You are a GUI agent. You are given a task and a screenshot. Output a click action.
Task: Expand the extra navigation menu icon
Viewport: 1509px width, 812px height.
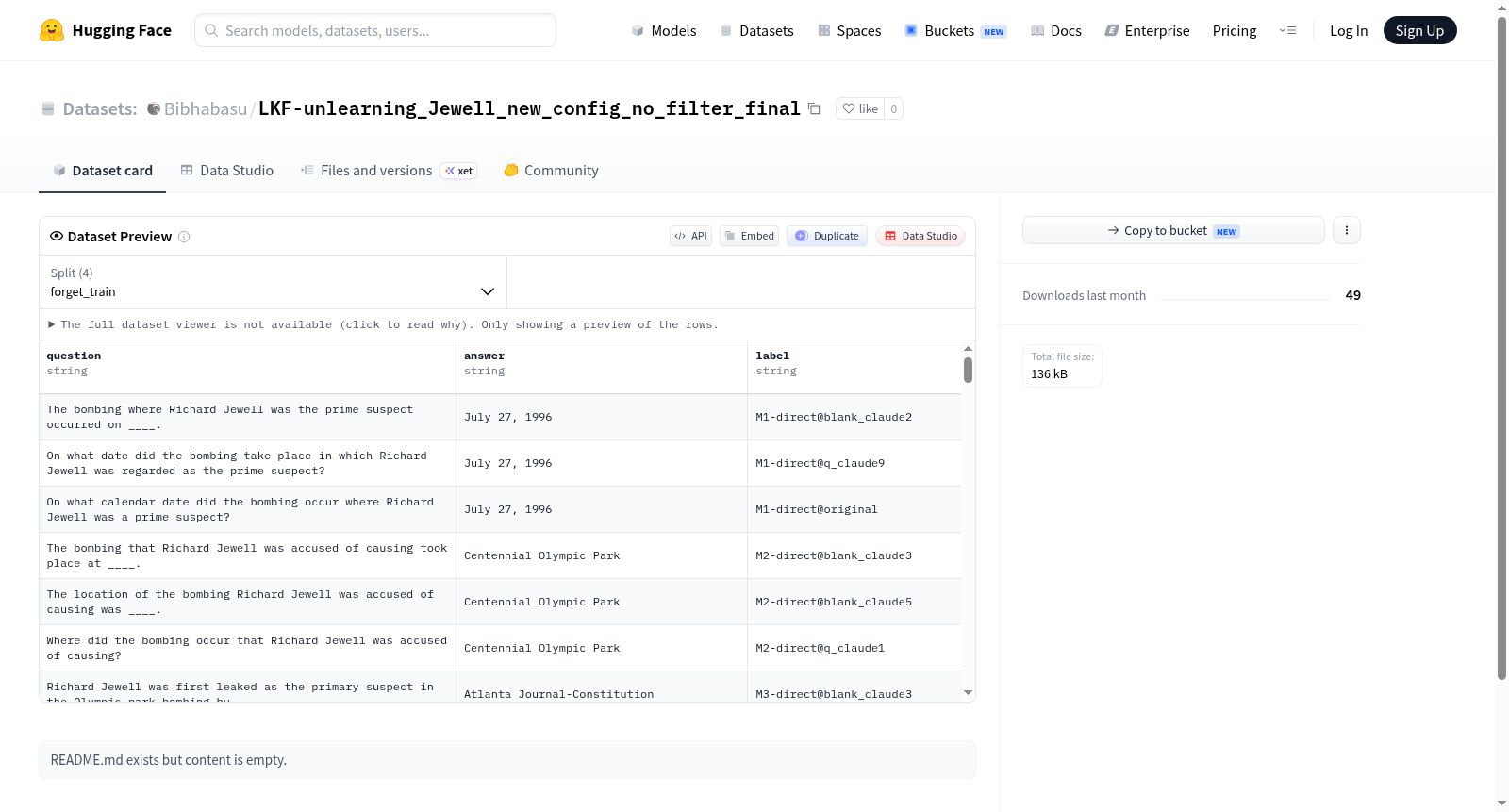(x=1287, y=30)
